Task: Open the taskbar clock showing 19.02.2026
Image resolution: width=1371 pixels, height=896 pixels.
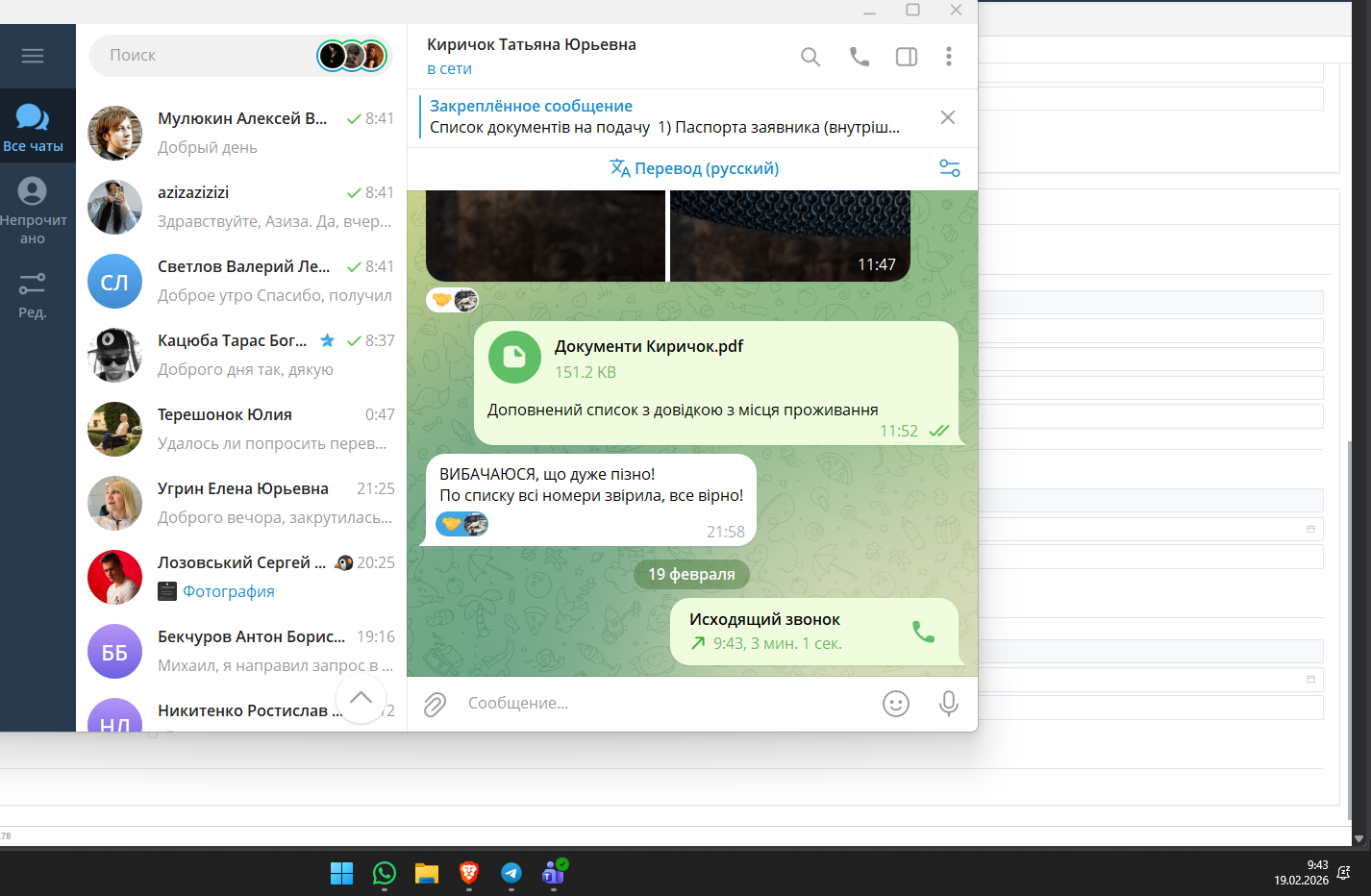Action: [x=1302, y=873]
